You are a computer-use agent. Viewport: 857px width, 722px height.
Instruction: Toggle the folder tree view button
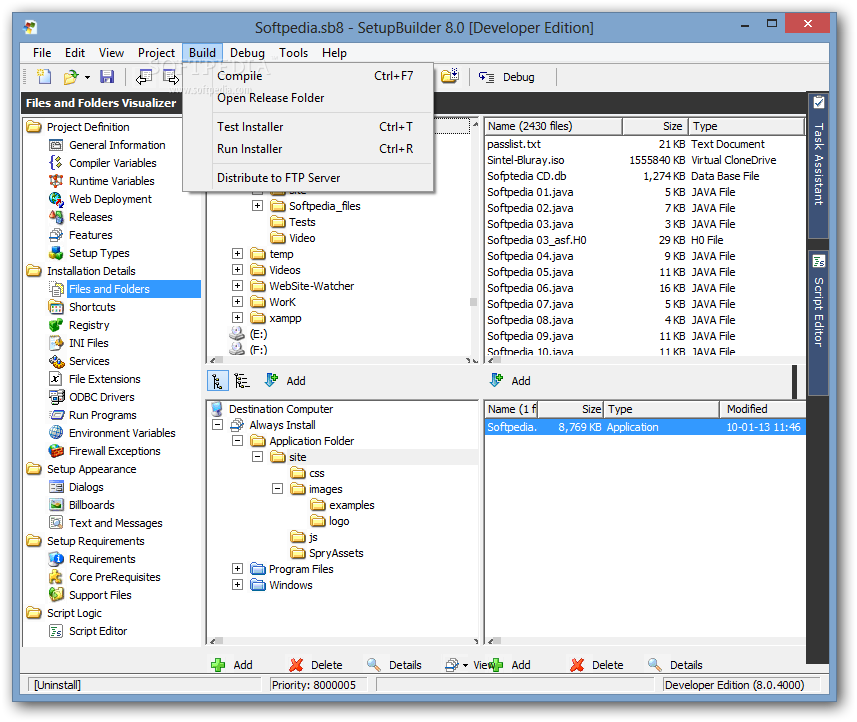point(218,381)
